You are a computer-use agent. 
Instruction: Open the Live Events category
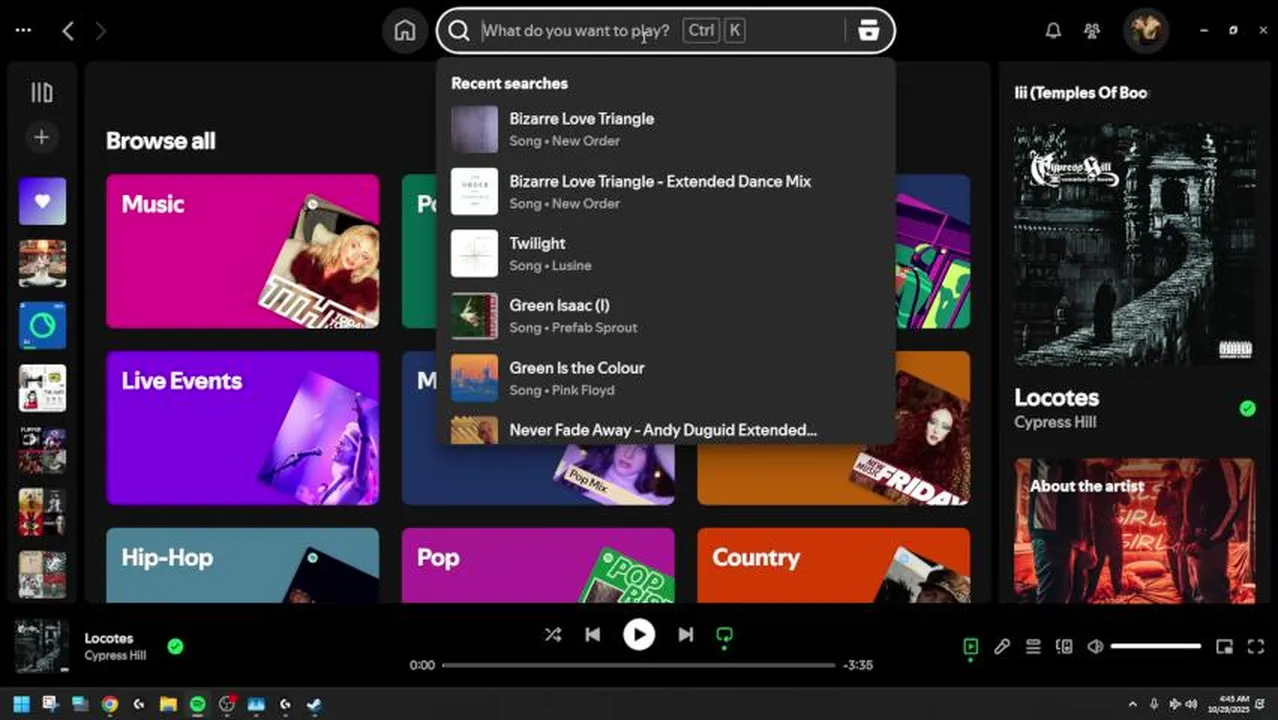[x=242, y=428]
